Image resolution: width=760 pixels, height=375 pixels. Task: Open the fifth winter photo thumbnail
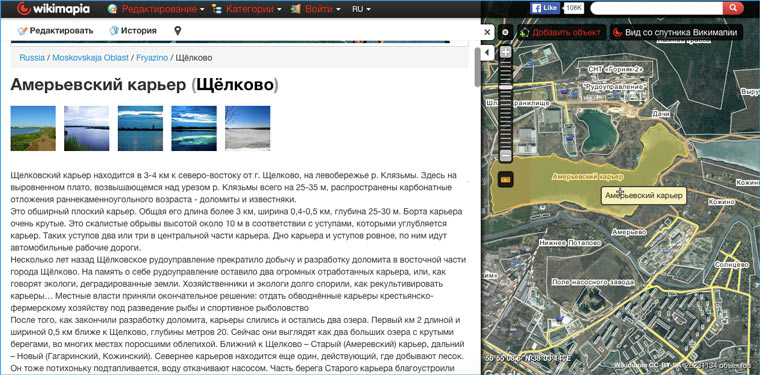[x=248, y=128]
